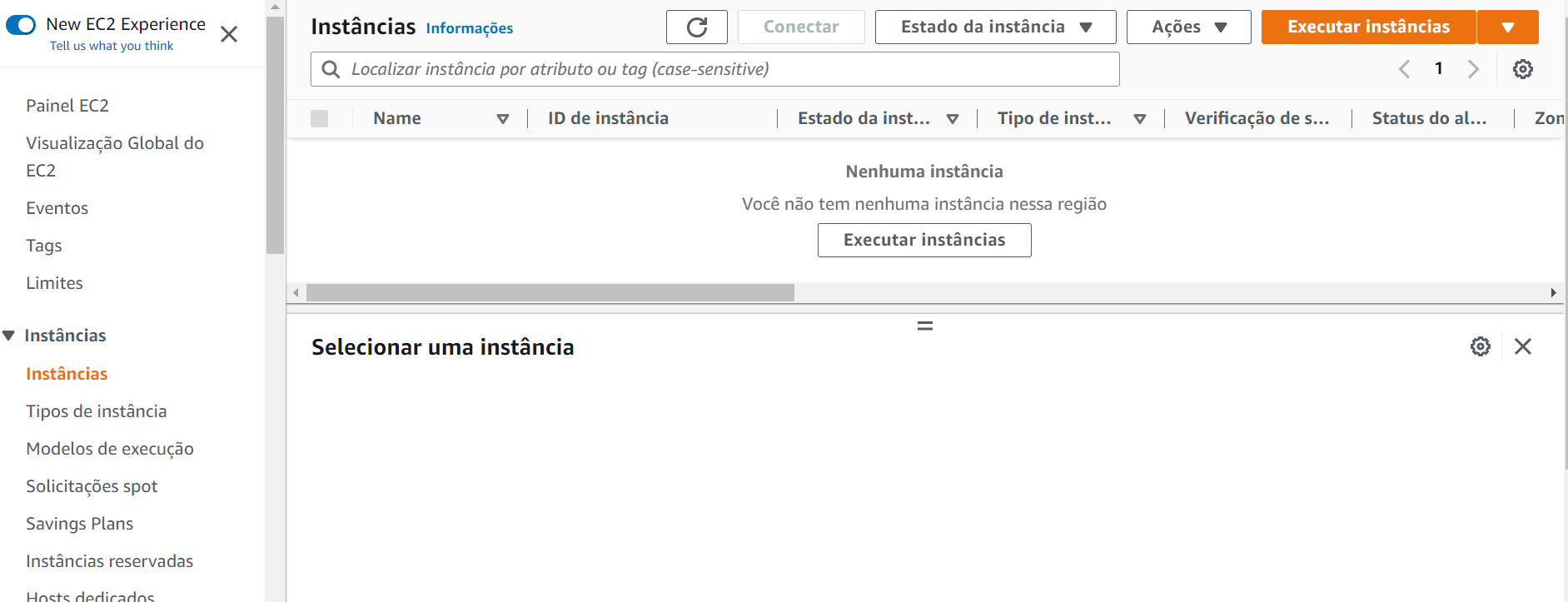Dismiss New EC2 Experience banner
Image resolution: width=1568 pixels, height=602 pixels.
click(x=229, y=34)
